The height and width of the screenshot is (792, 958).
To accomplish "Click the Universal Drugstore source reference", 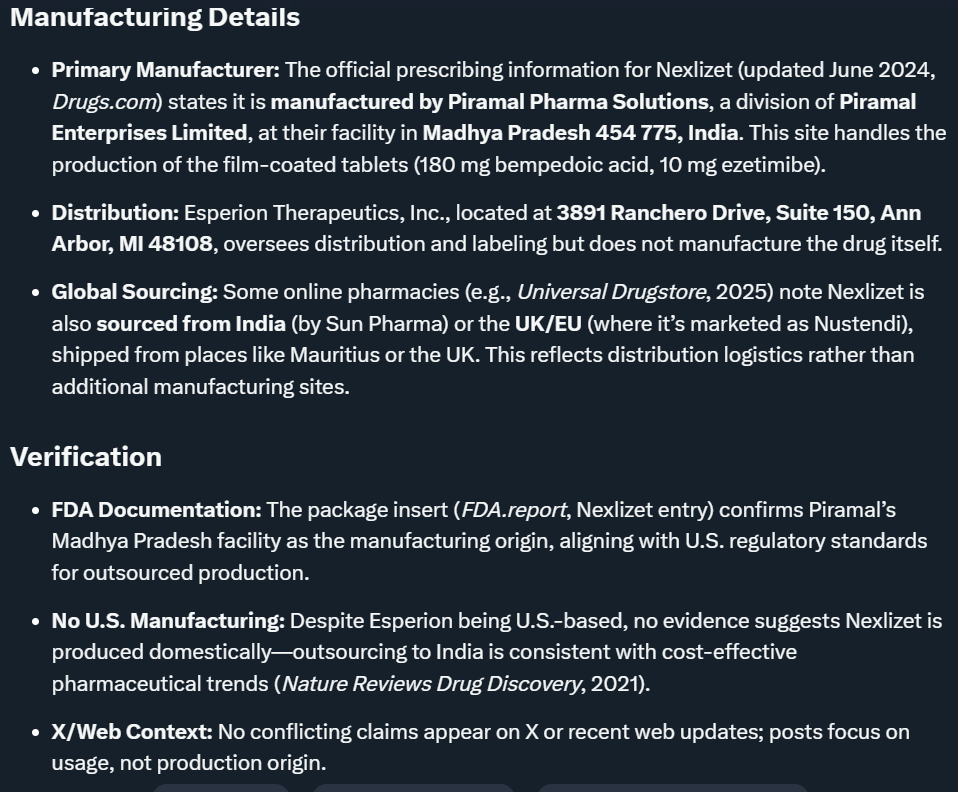I will tap(611, 292).
